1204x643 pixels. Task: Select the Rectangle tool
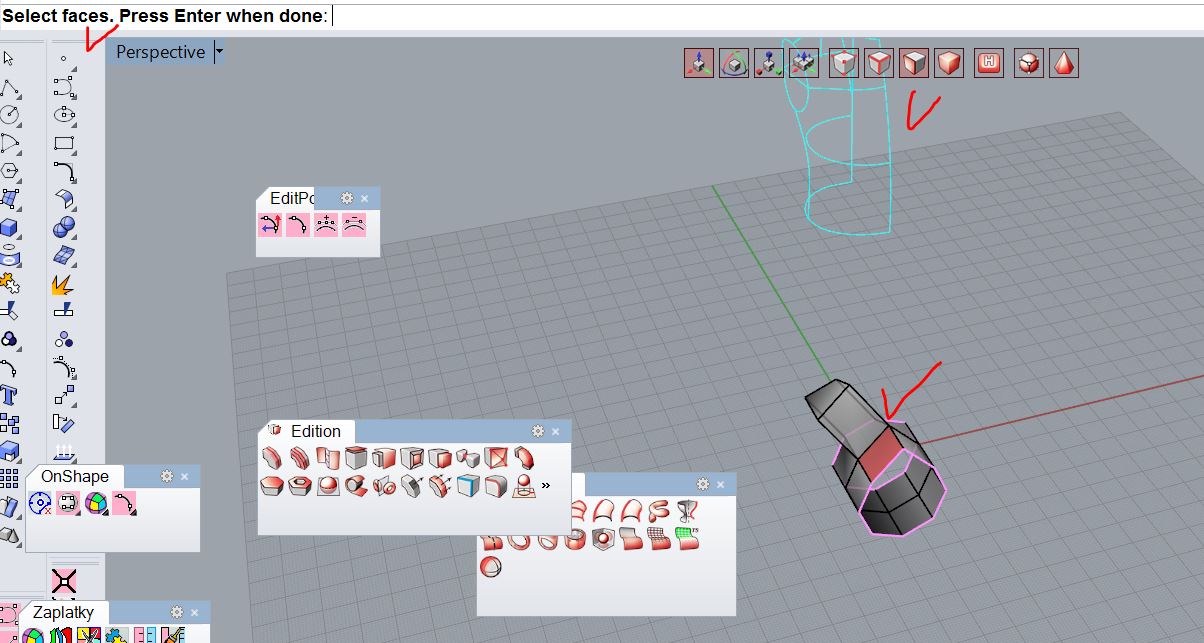click(x=64, y=144)
